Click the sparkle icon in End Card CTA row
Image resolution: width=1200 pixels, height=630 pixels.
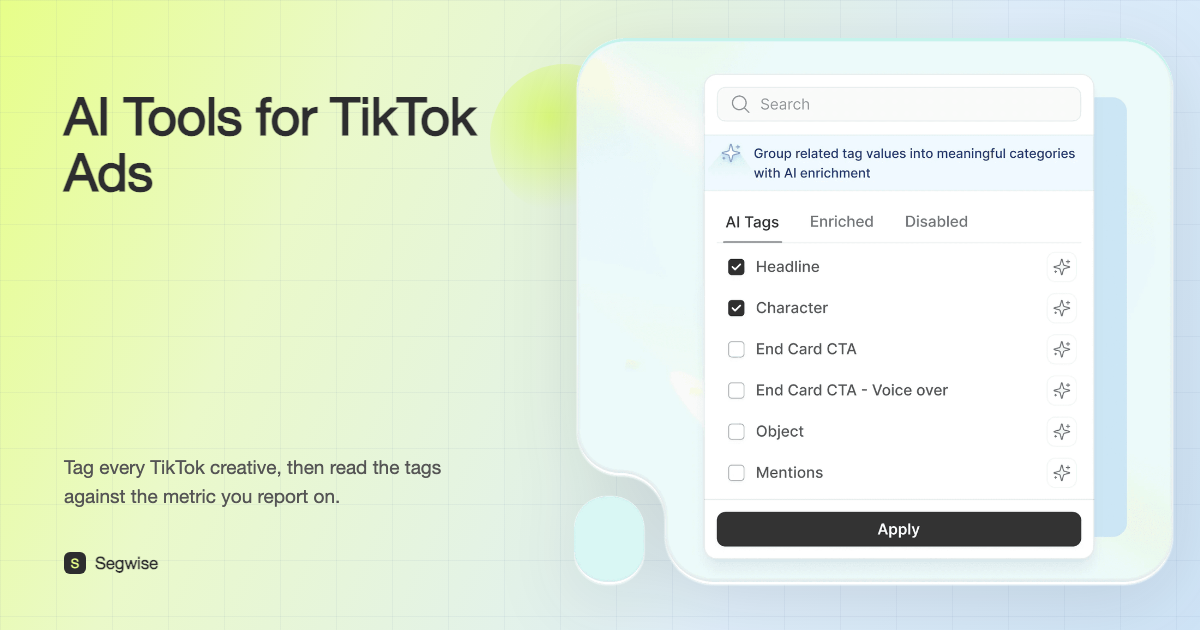pyautogui.click(x=1062, y=349)
